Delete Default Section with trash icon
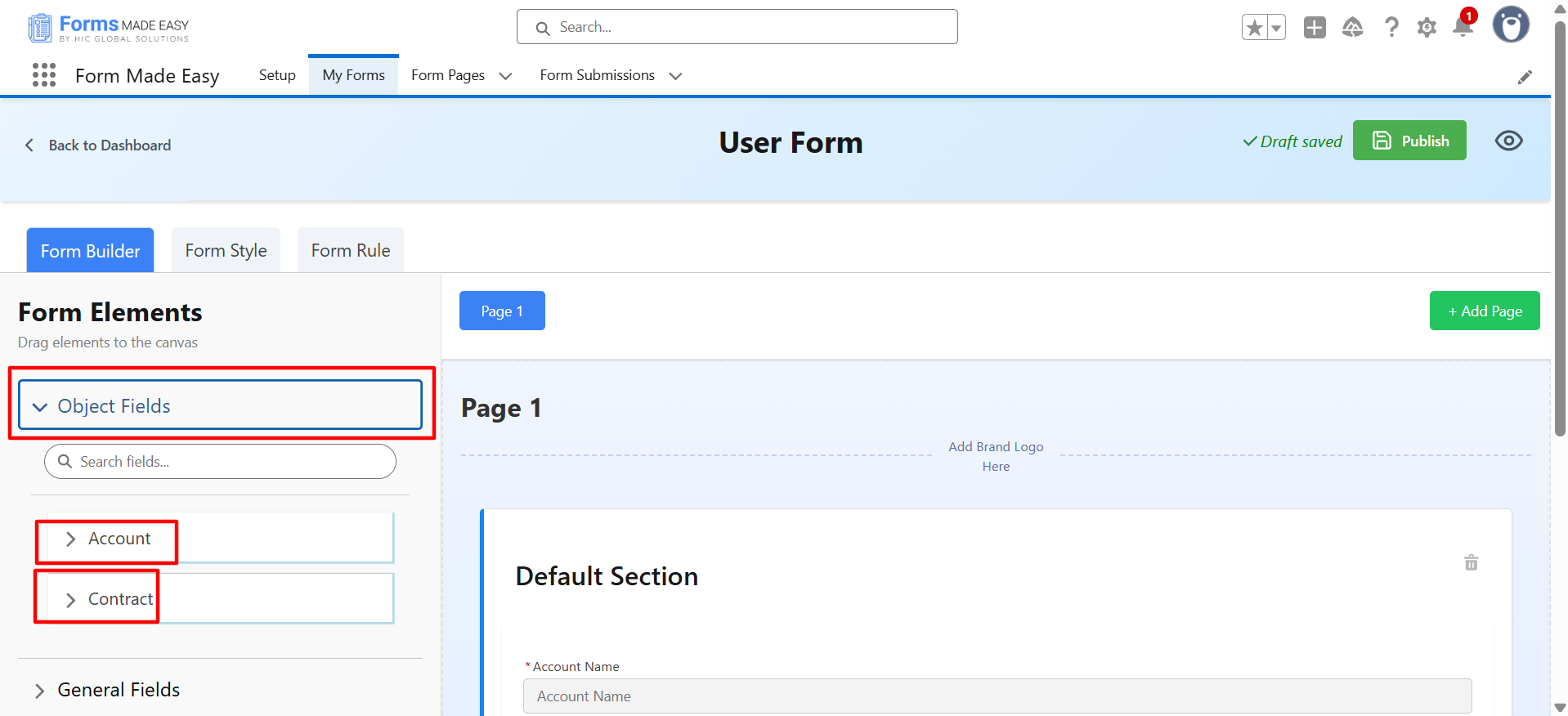1568x716 pixels. (x=1471, y=562)
